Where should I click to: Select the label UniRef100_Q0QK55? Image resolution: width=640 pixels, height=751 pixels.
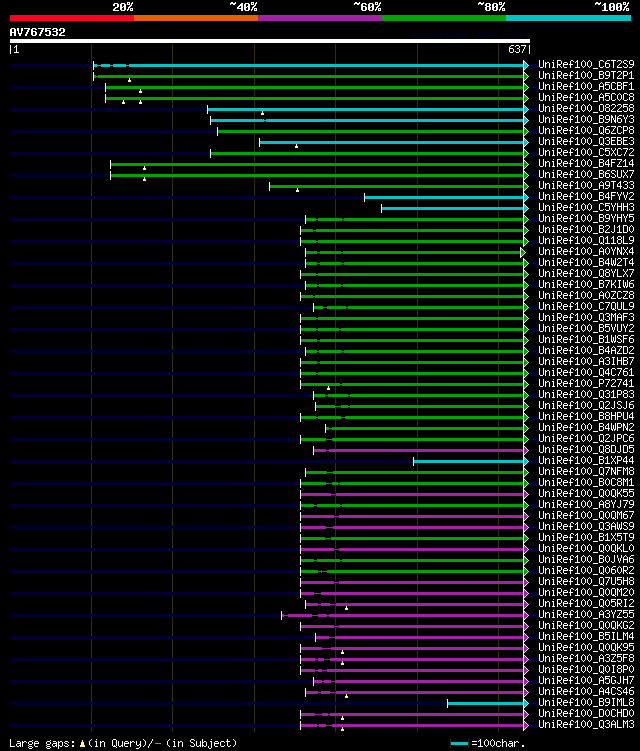pos(586,494)
